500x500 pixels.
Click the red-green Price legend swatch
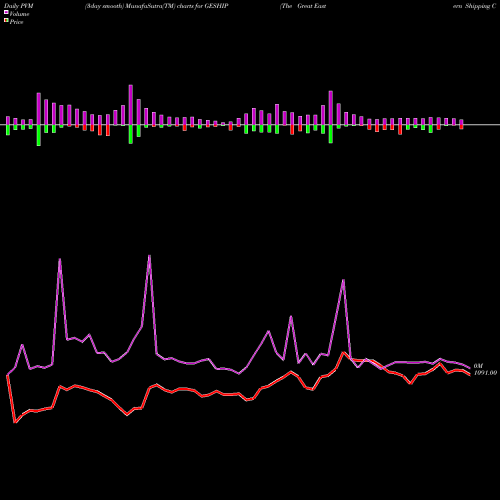tap(6, 21)
